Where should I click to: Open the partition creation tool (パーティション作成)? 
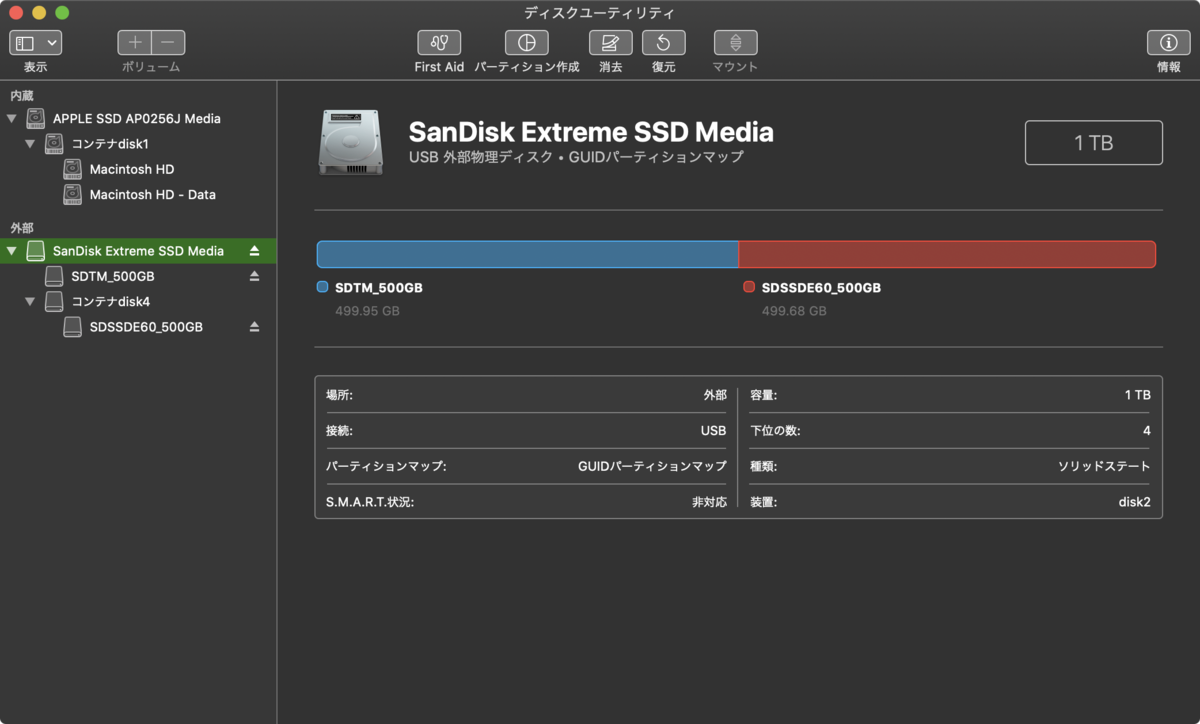[x=526, y=43]
